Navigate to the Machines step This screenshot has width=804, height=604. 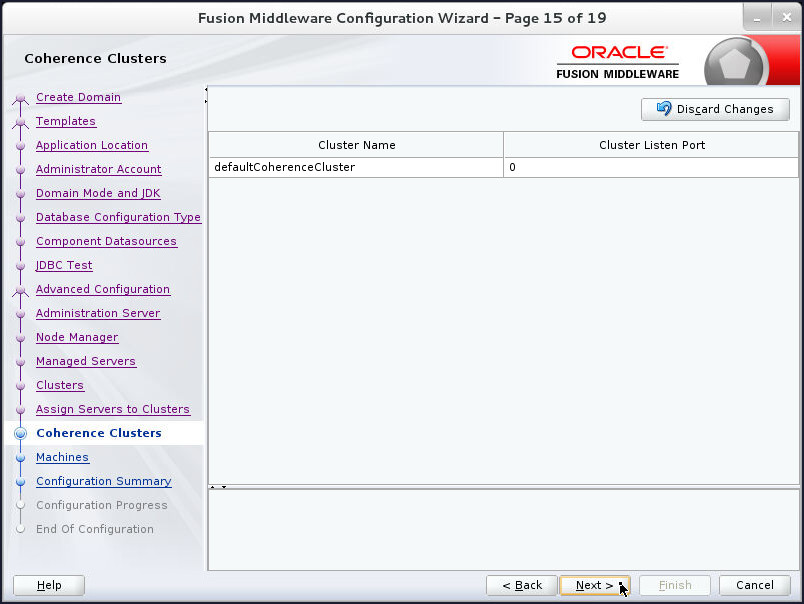pos(62,457)
